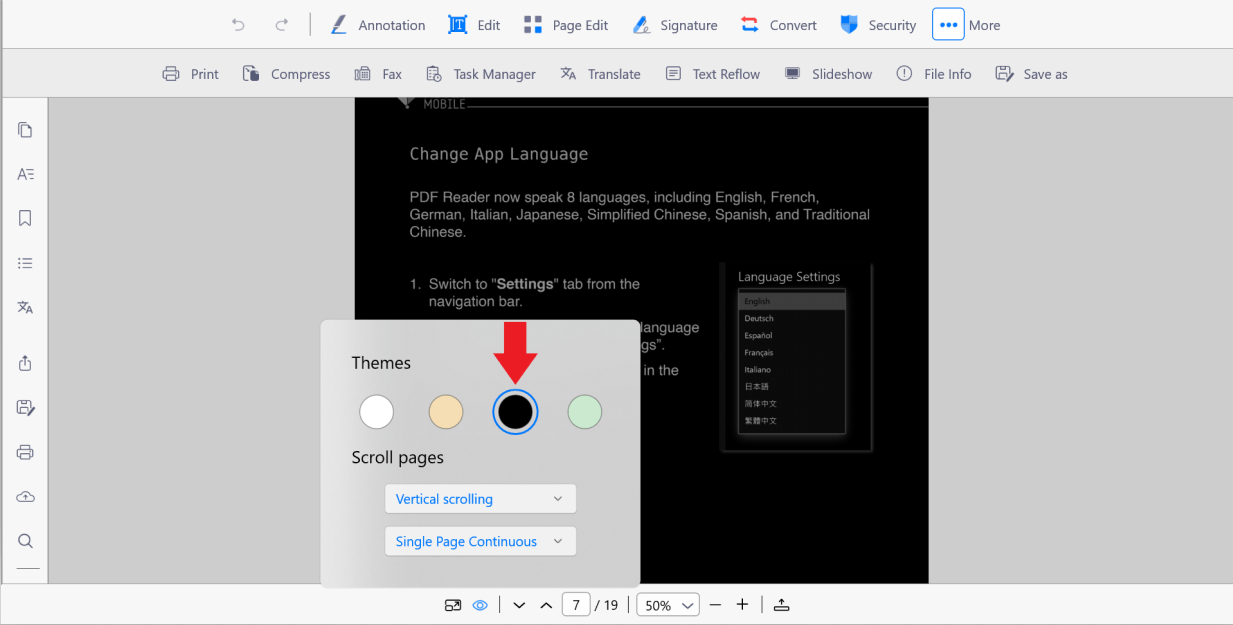Select the white theme option

376,411
